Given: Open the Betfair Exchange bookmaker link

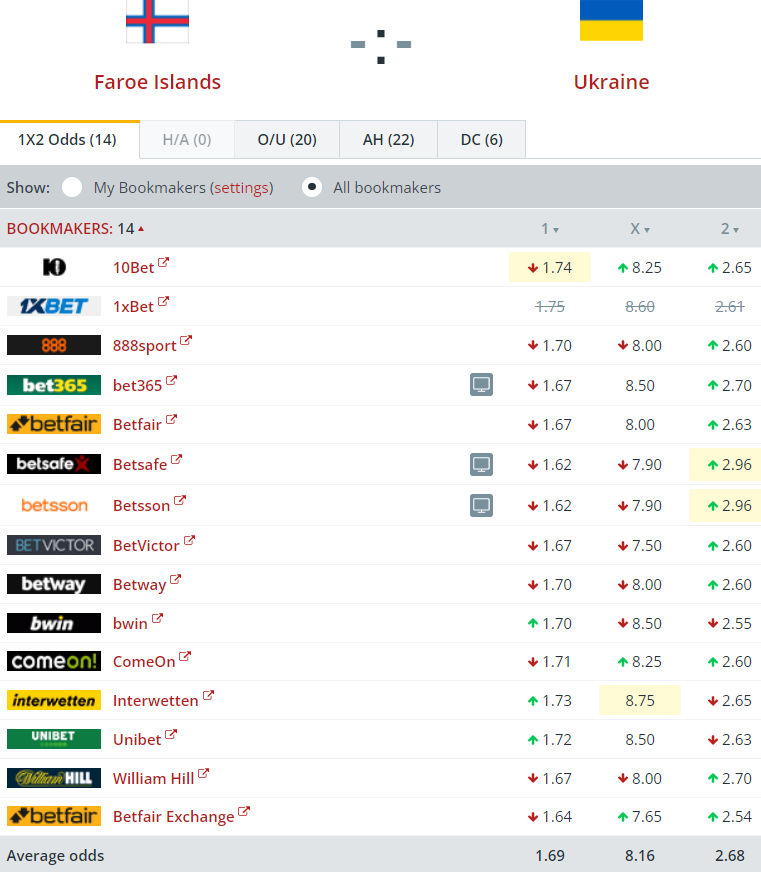Looking at the screenshot, I should coord(173,817).
